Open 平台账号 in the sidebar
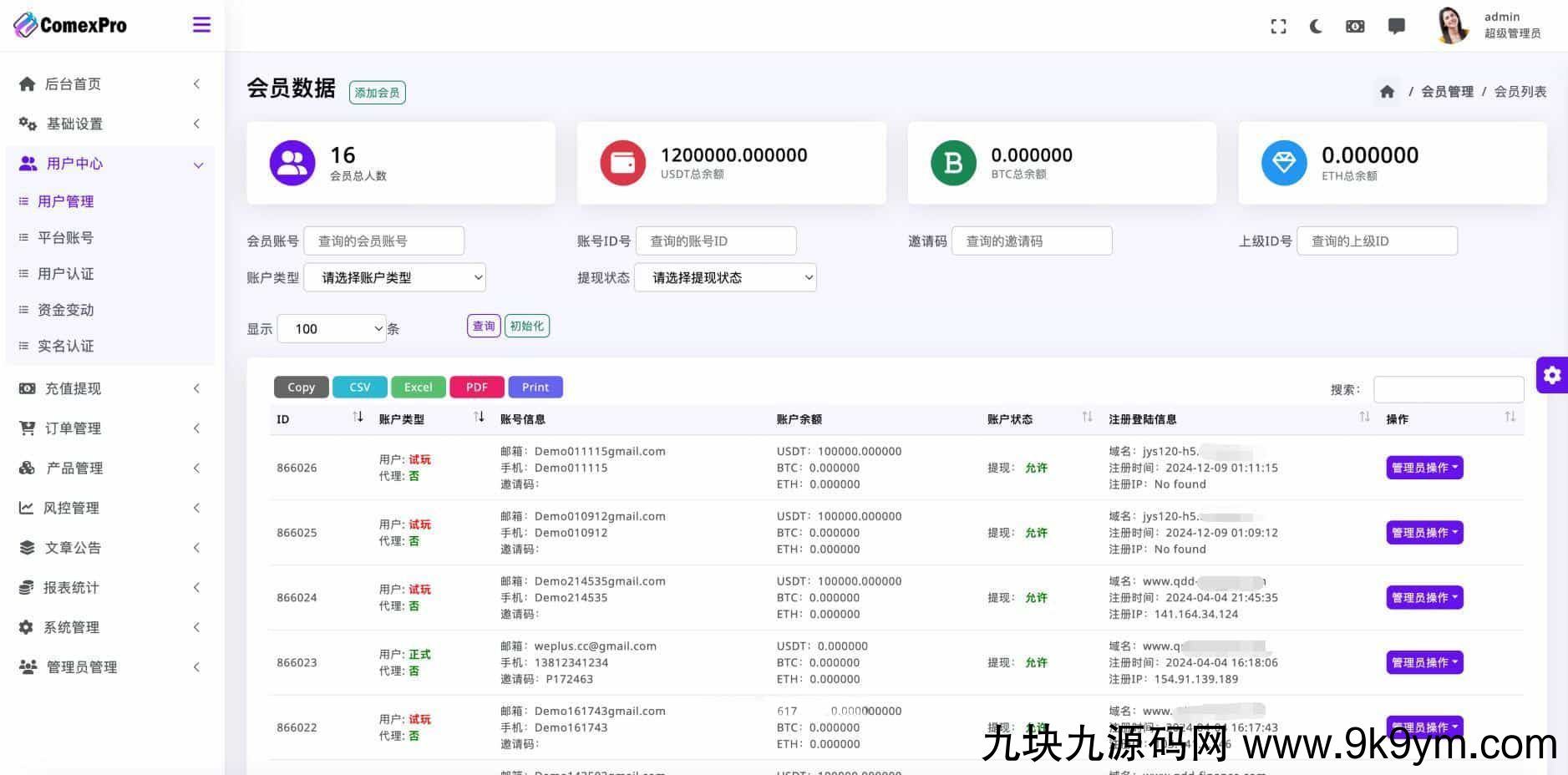This screenshot has height=775, width=1568. pos(65,238)
